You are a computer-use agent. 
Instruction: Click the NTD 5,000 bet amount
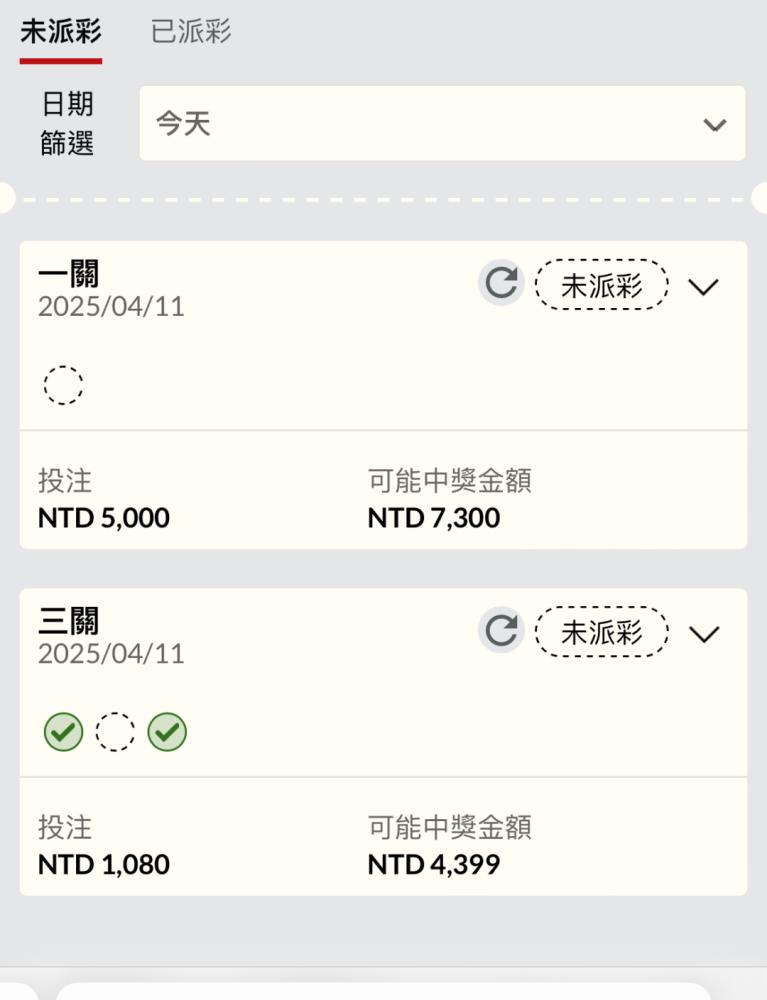click(x=104, y=518)
